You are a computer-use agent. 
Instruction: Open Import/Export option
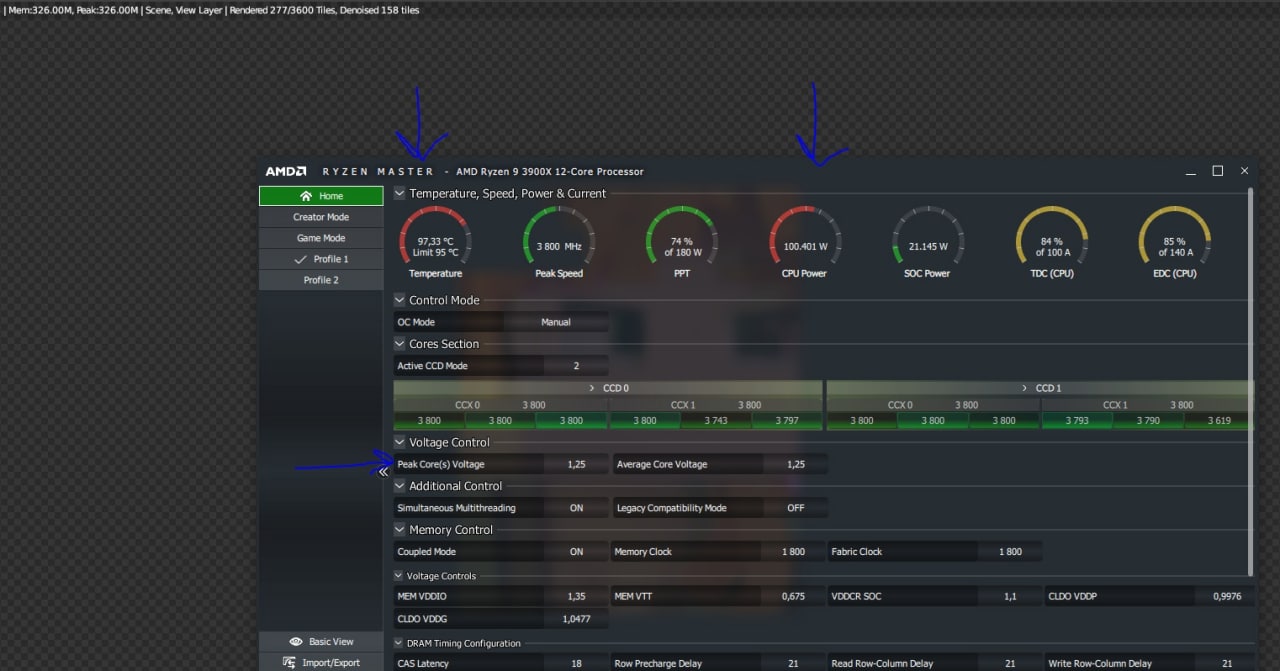pyautogui.click(x=321, y=663)
